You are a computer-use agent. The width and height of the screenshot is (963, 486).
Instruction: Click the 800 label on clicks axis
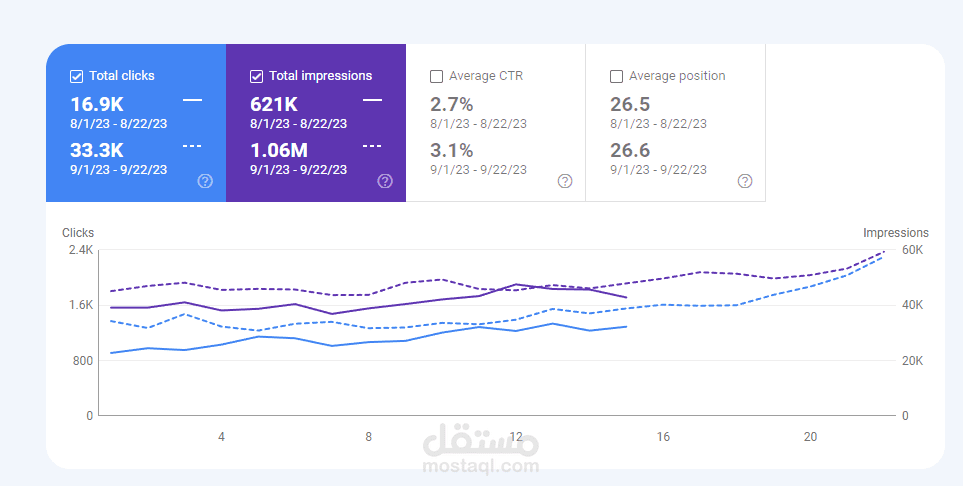tap(84, 361)
